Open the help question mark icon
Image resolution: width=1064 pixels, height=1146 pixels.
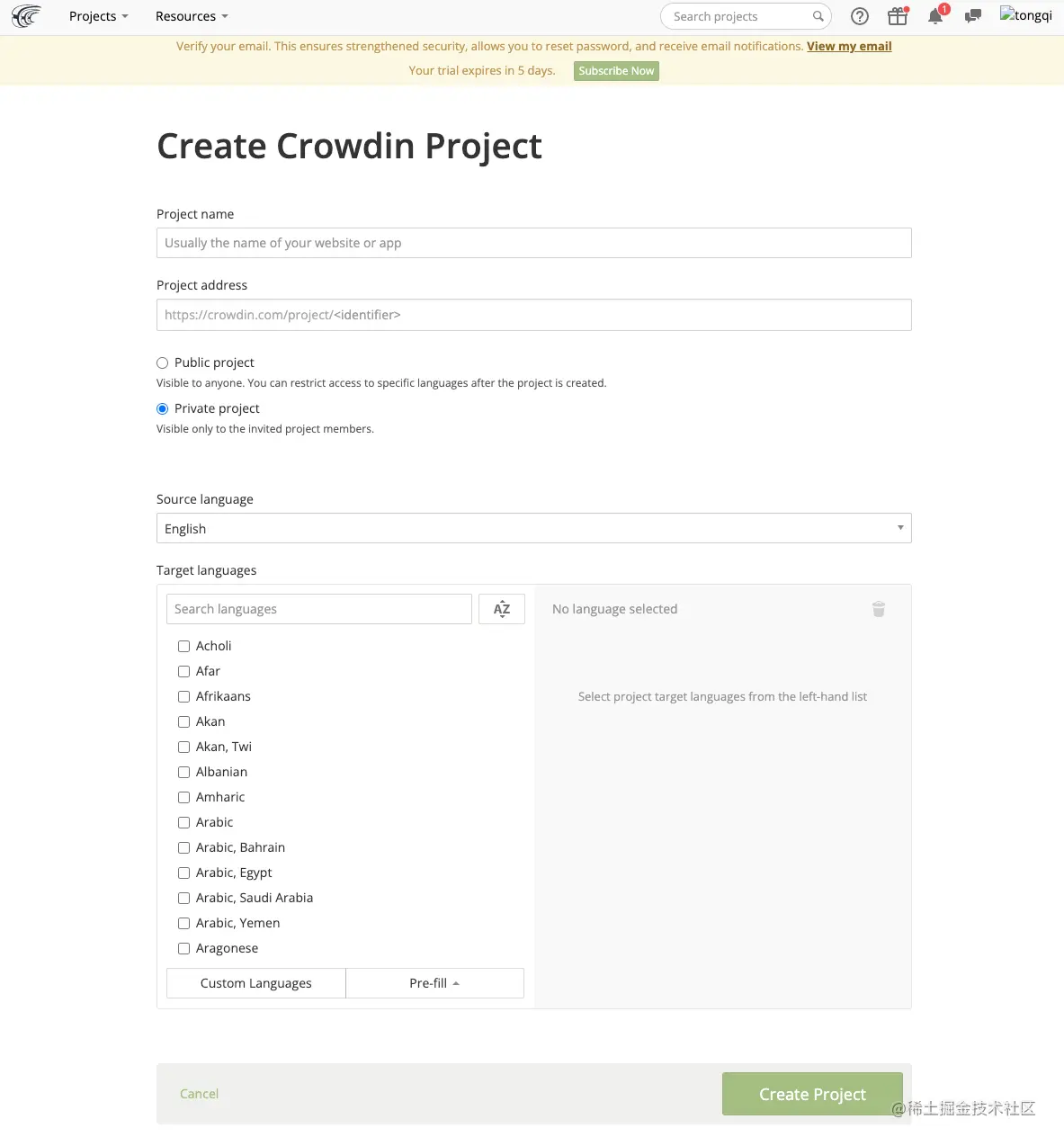tap(860, 16)
